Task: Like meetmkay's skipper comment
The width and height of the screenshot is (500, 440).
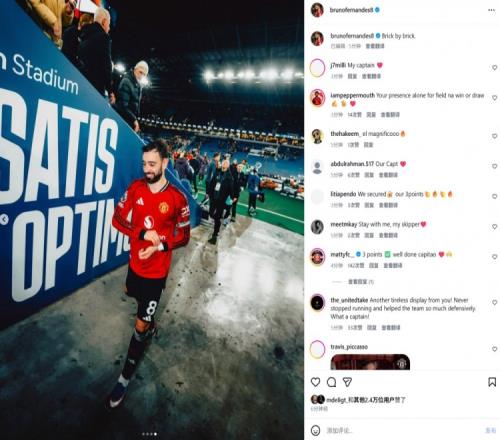Action: (495, 227)
